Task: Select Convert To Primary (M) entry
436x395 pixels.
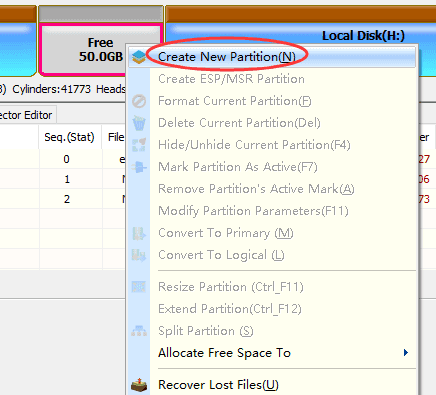Action: [273, 233]
